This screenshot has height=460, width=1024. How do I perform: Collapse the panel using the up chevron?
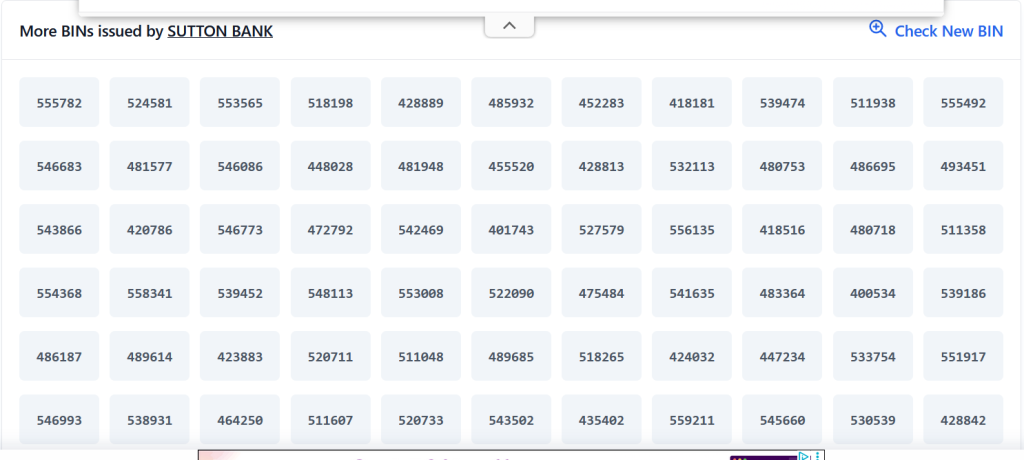click(509, 26)
